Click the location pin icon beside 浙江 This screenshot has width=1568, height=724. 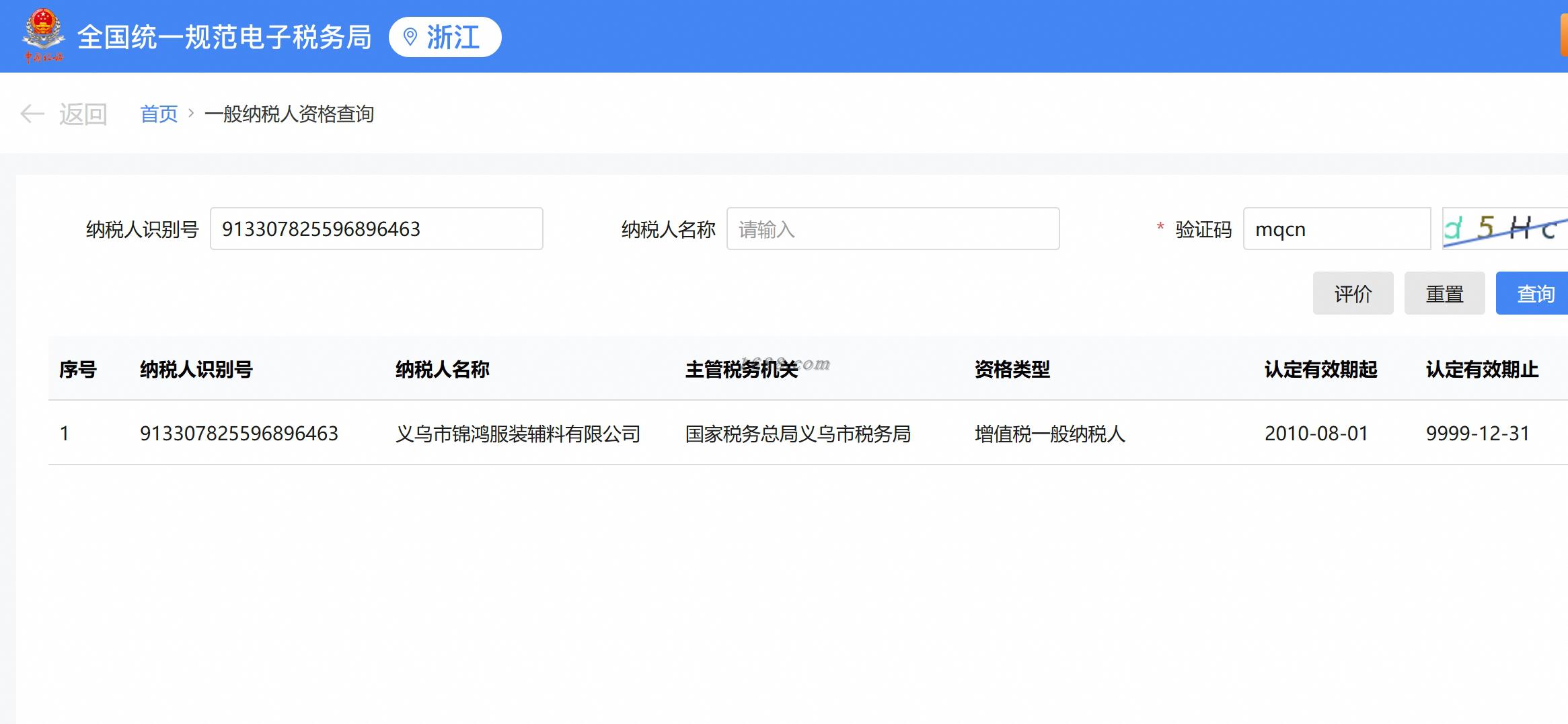tap(410, 37)
